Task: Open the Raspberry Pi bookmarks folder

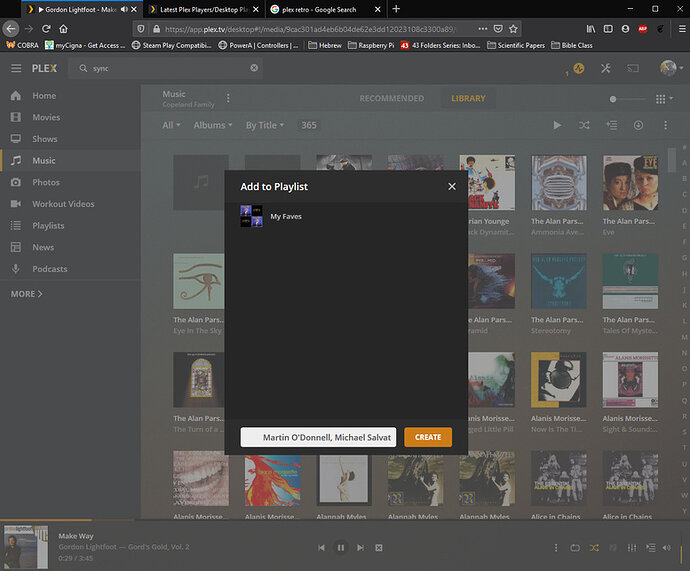Action: (x=371, y=45)
